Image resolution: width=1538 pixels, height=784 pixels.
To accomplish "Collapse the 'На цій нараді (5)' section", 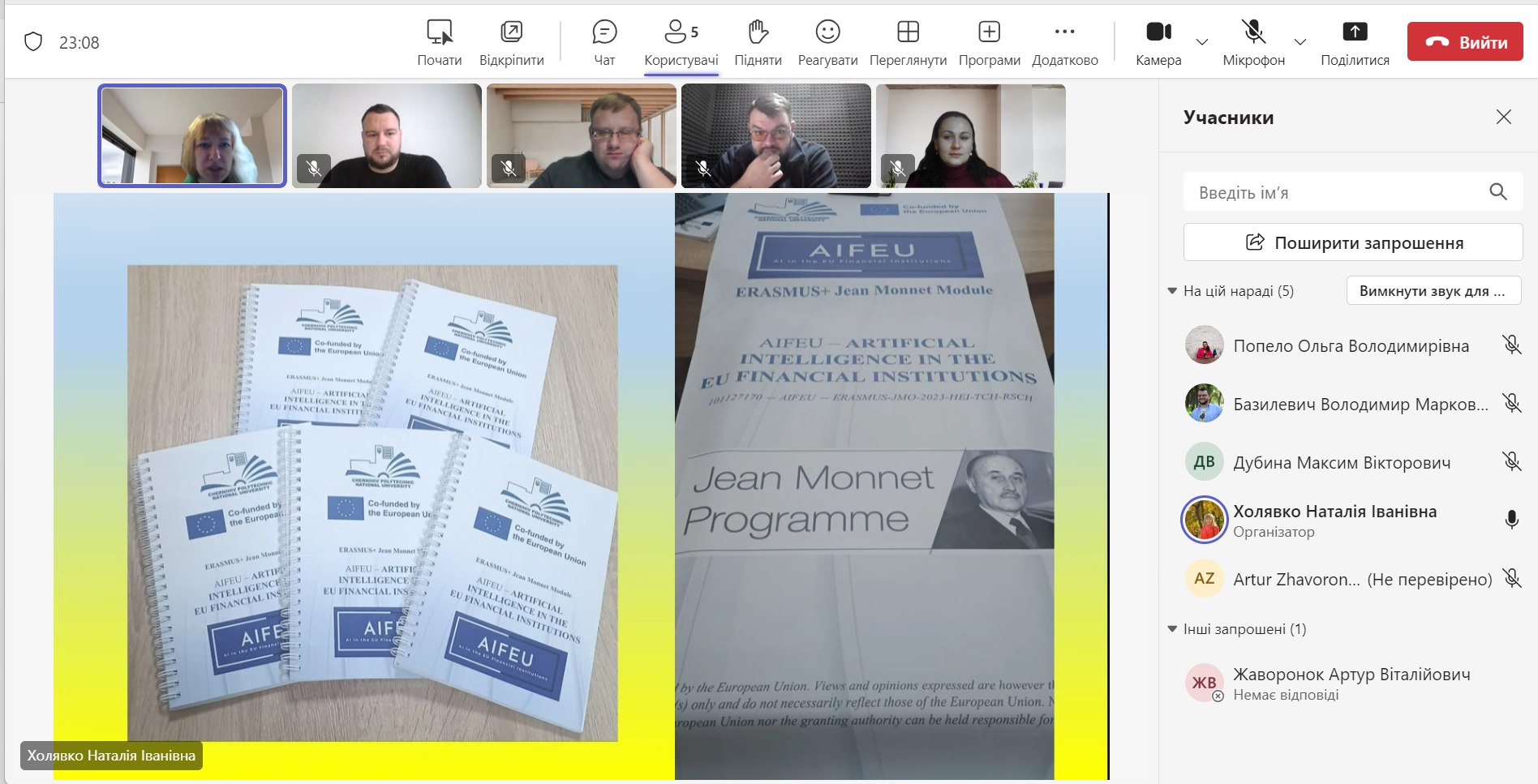I will (1172, 291).
